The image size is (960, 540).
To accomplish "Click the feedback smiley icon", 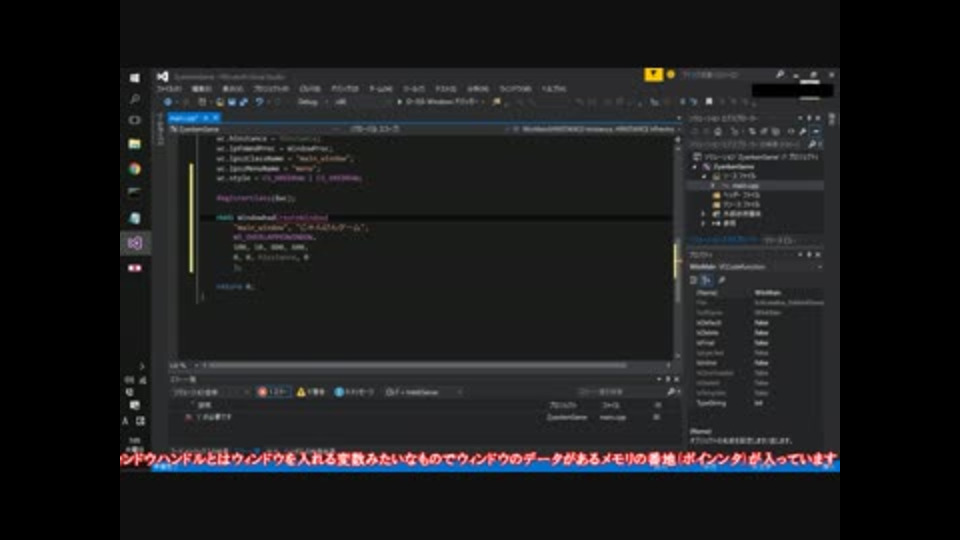I will click(x=670, y=75).
